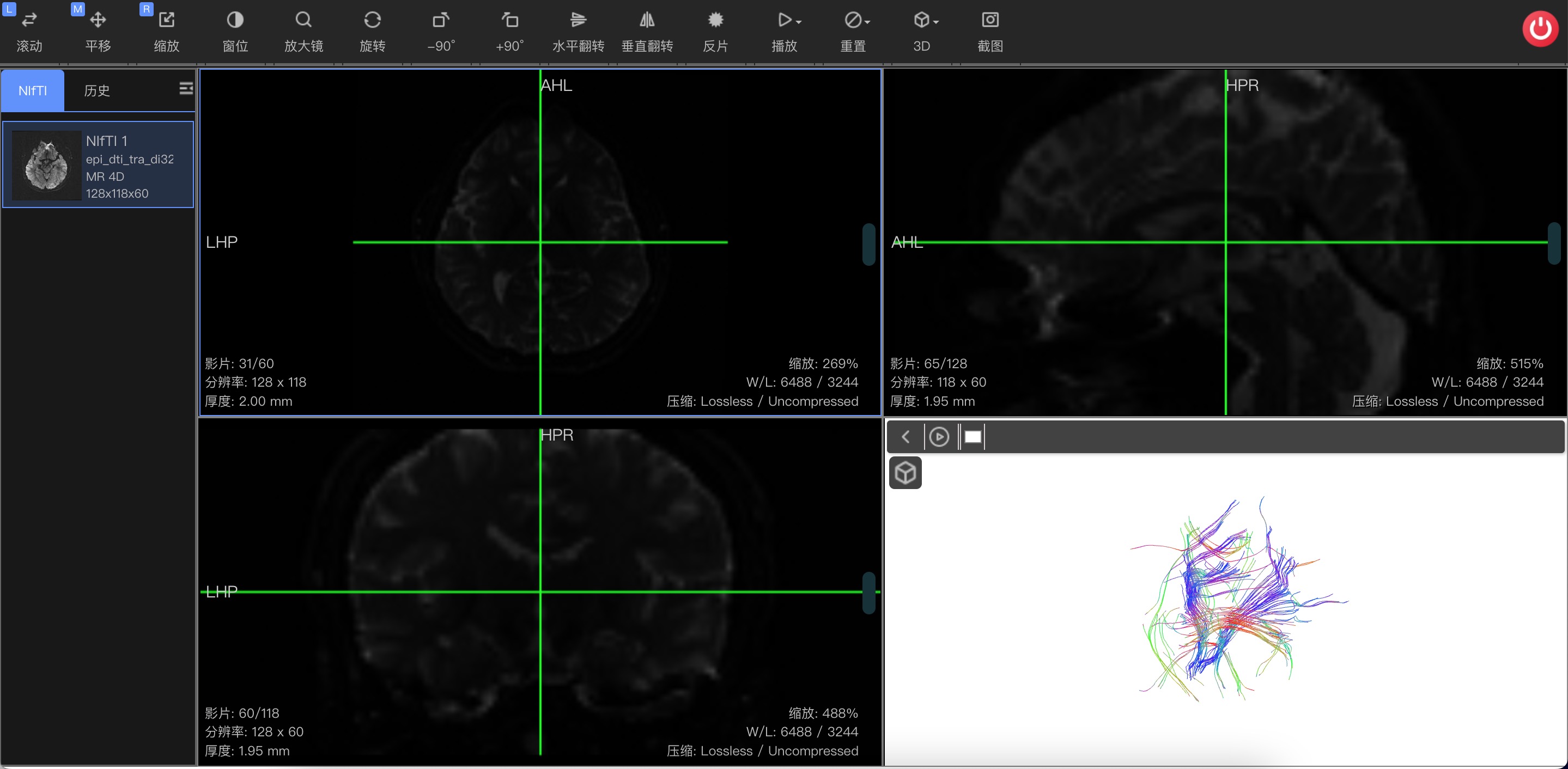Click the 分辨率: 118 x 60 text
The width and height of the screenshot is (1568, 769).
[938, 382]
